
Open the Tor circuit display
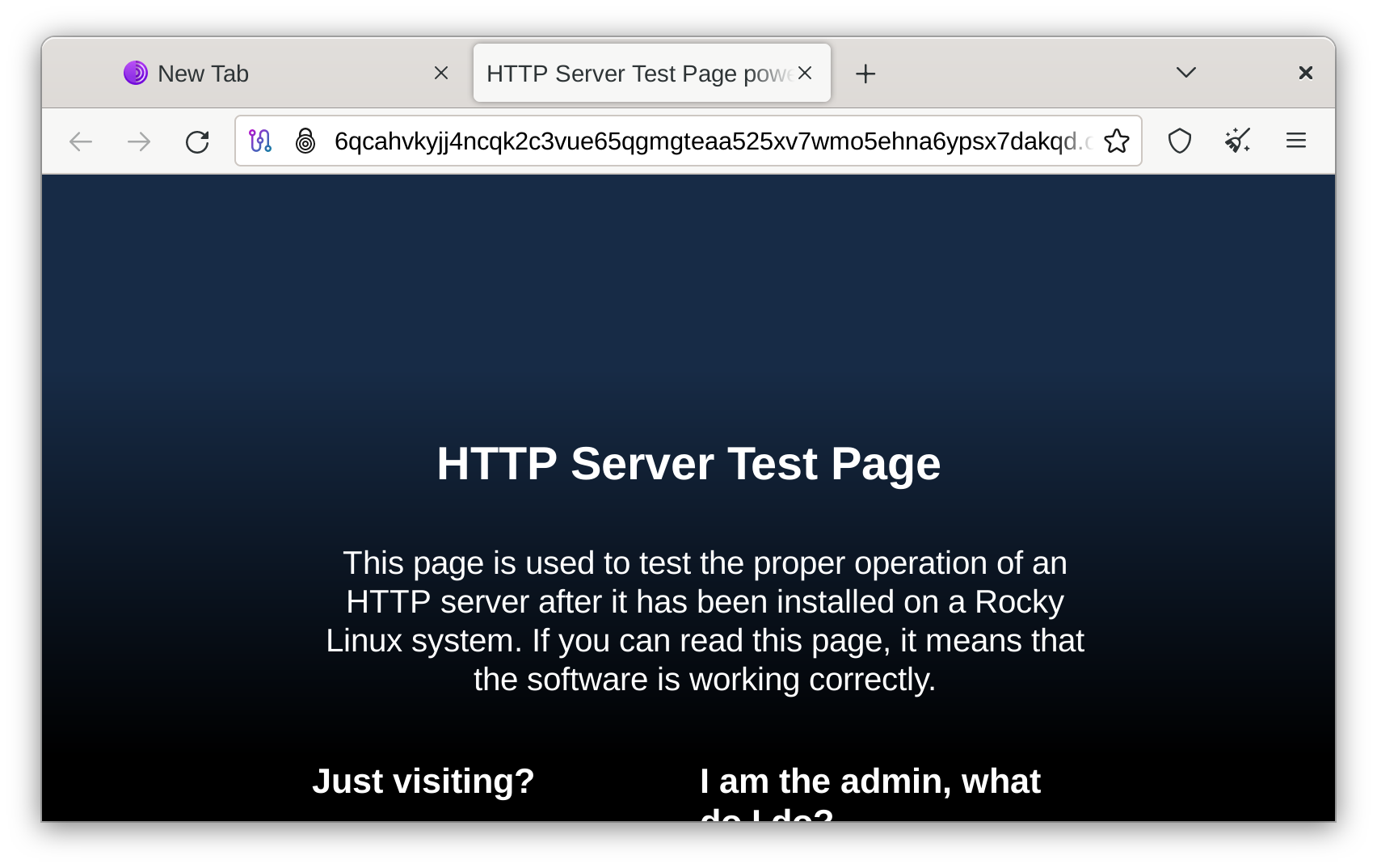click(260, 141)
